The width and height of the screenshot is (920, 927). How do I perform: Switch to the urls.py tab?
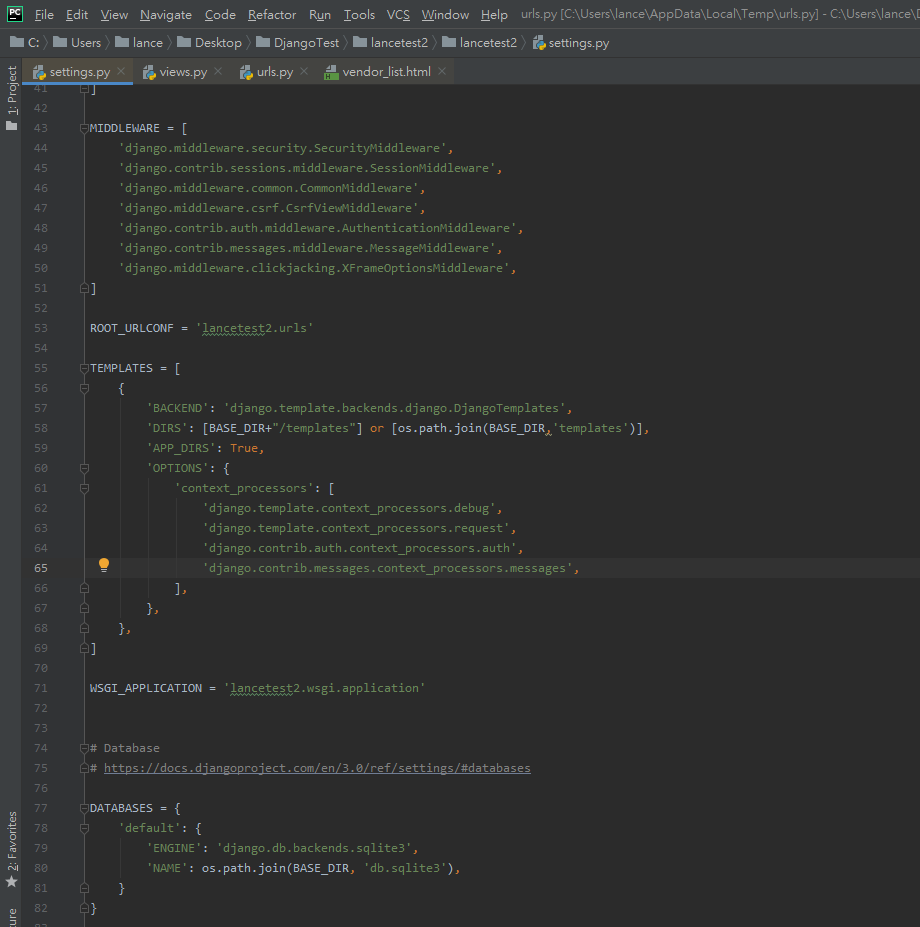coord(274,72)
